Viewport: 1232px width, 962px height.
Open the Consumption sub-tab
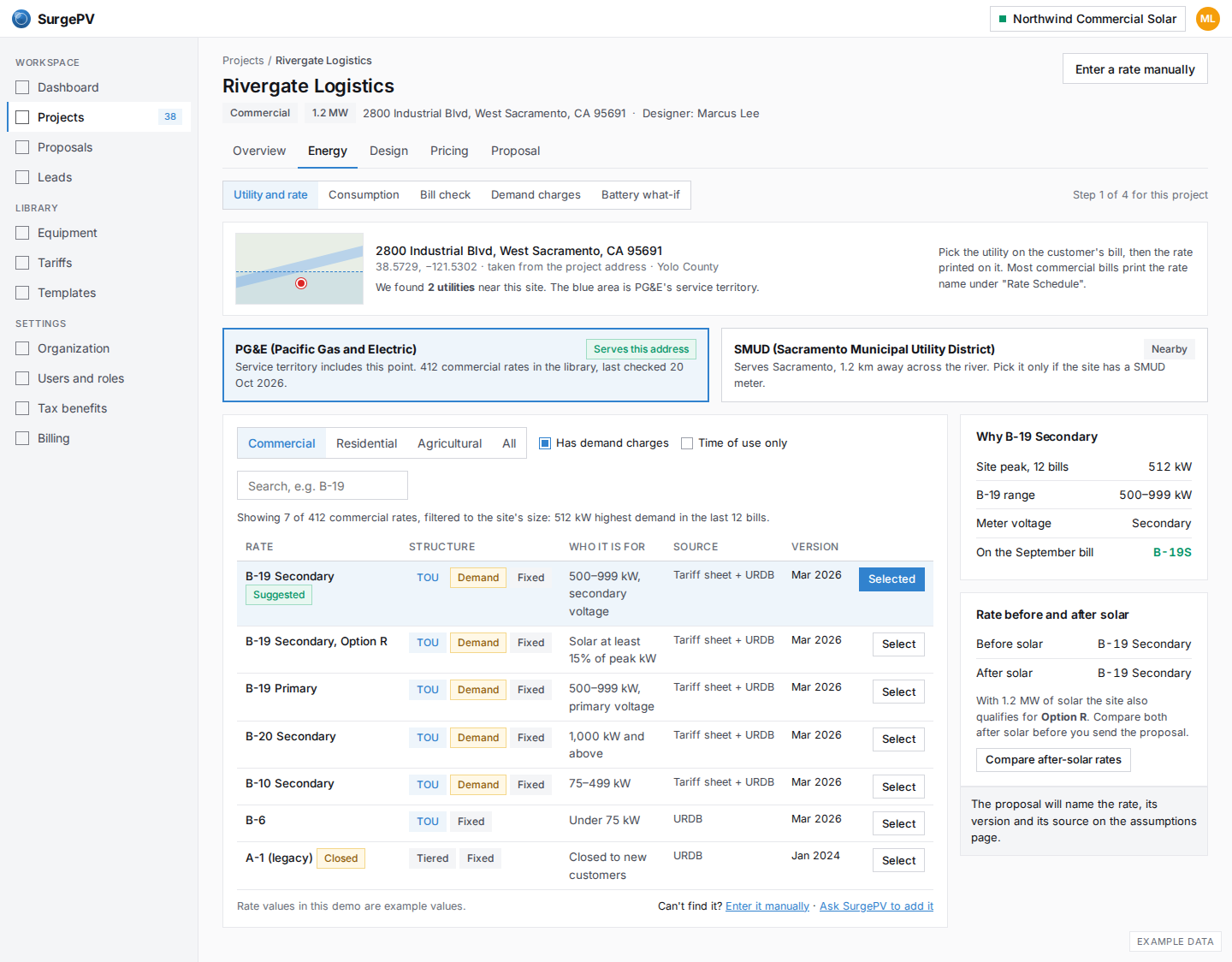click(x=364, y=195)
